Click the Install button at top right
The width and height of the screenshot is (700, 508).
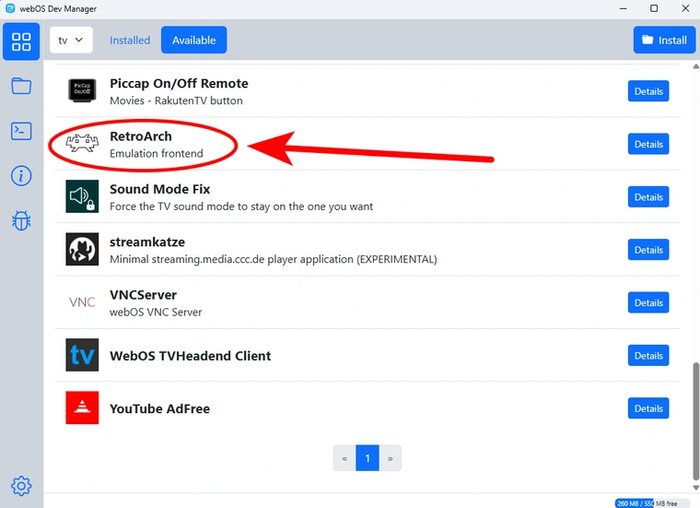tap(663, 40)
